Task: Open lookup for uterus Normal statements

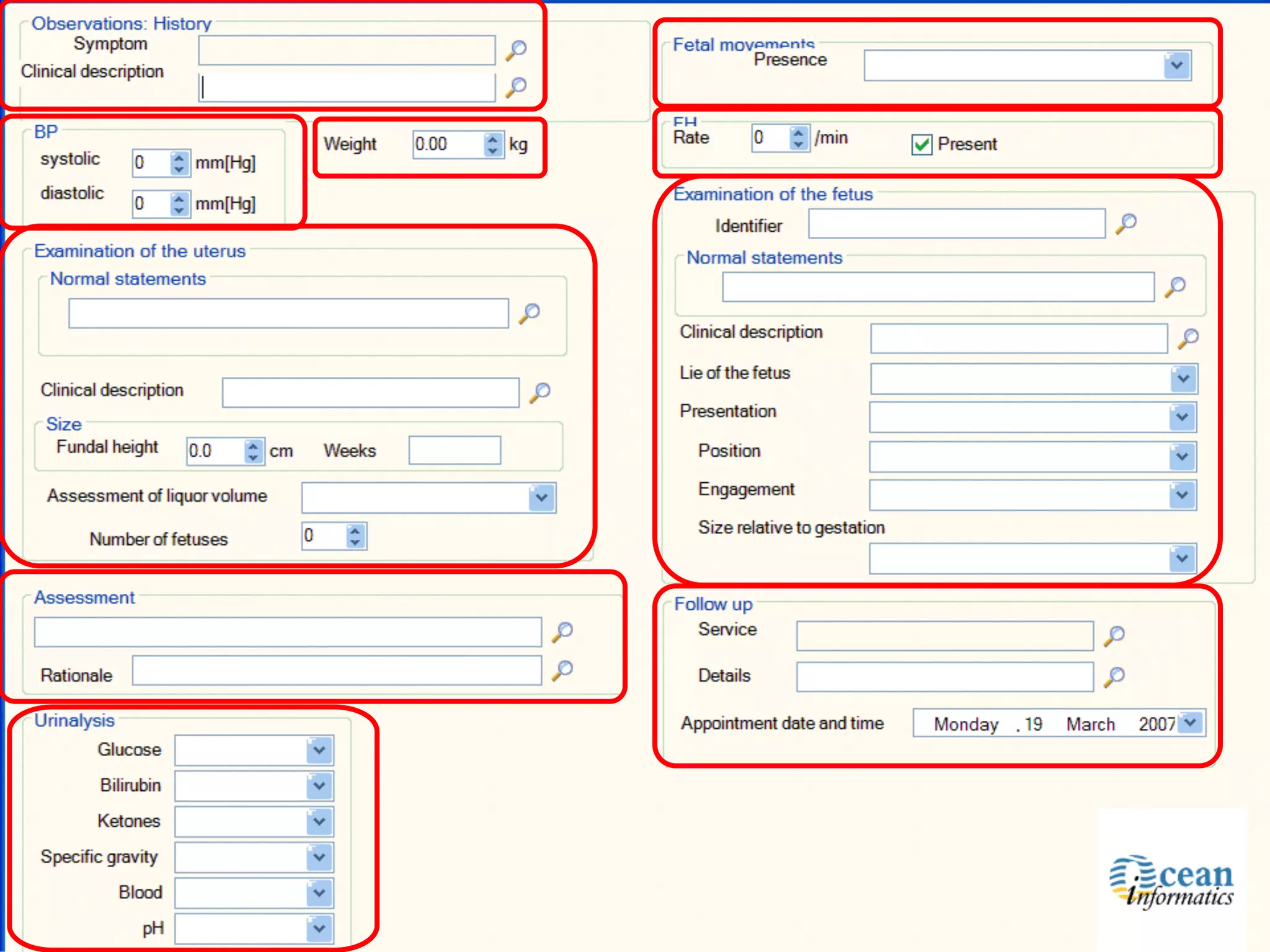Action: pyautogui.click(x=530, y=313)
